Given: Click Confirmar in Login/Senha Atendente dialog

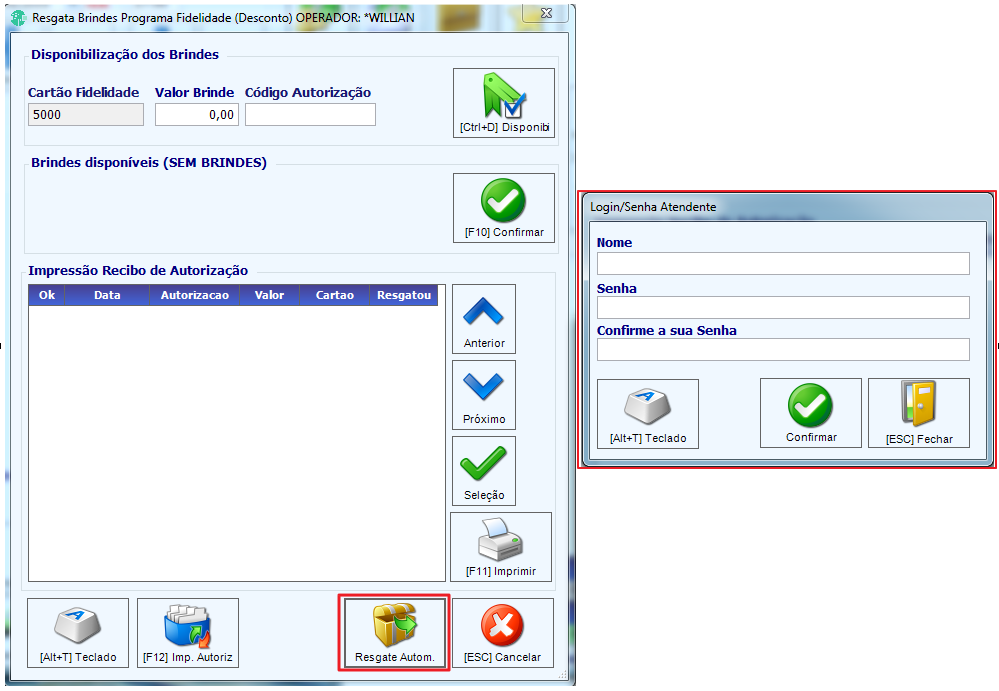Looking at the screenshot, I should (x=810, y=413).
